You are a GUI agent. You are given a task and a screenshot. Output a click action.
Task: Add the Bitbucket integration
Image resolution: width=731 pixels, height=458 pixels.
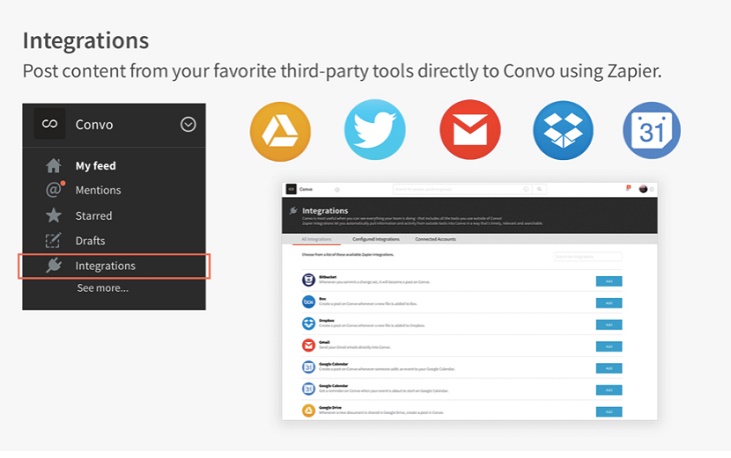pos(608,281)
